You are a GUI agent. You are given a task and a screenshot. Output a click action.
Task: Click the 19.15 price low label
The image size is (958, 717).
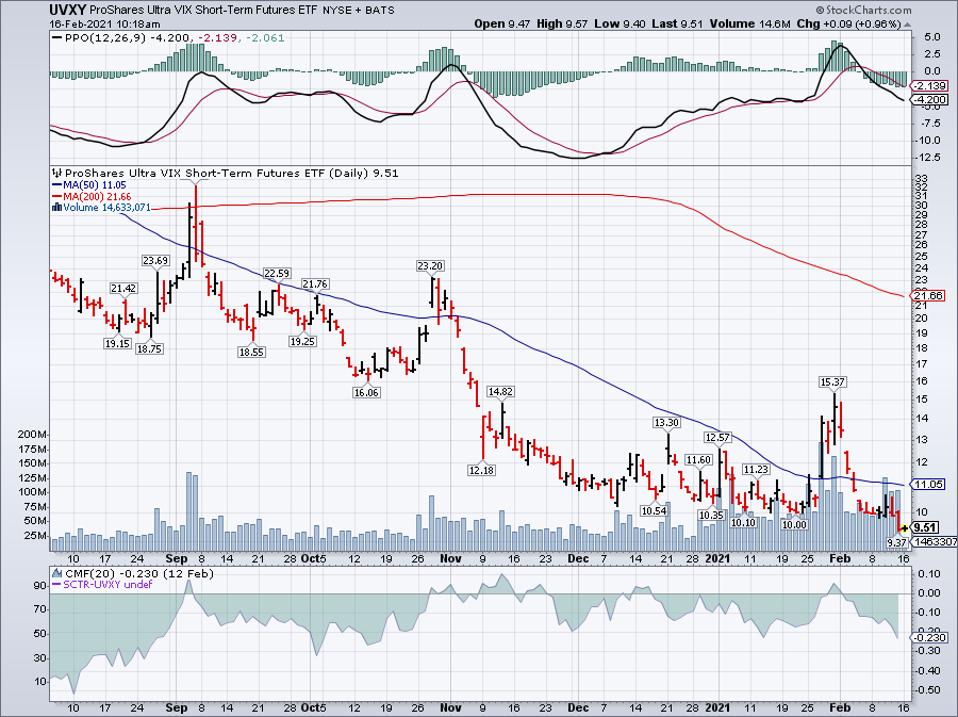pyautogui.click(x=117, y=343)
